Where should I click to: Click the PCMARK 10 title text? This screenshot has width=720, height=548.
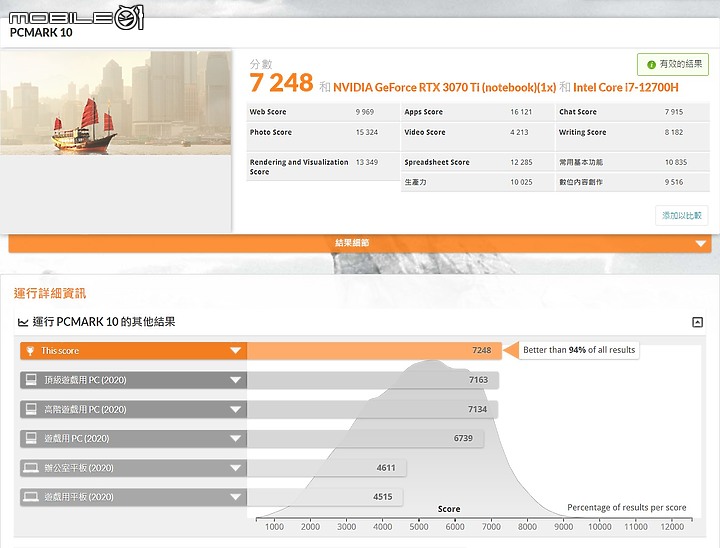[x=41, y=33]
